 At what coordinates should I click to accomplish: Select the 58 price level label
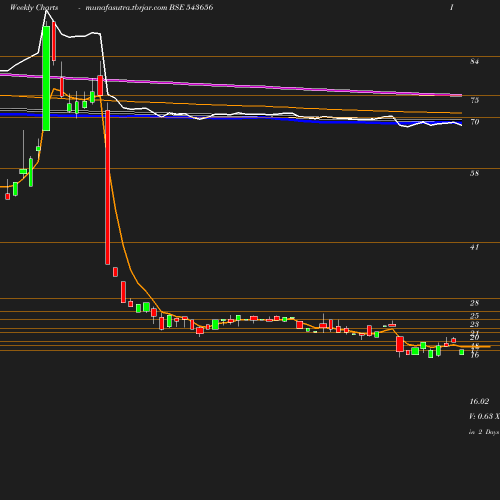pyautogui.click(x=474, y=173)
